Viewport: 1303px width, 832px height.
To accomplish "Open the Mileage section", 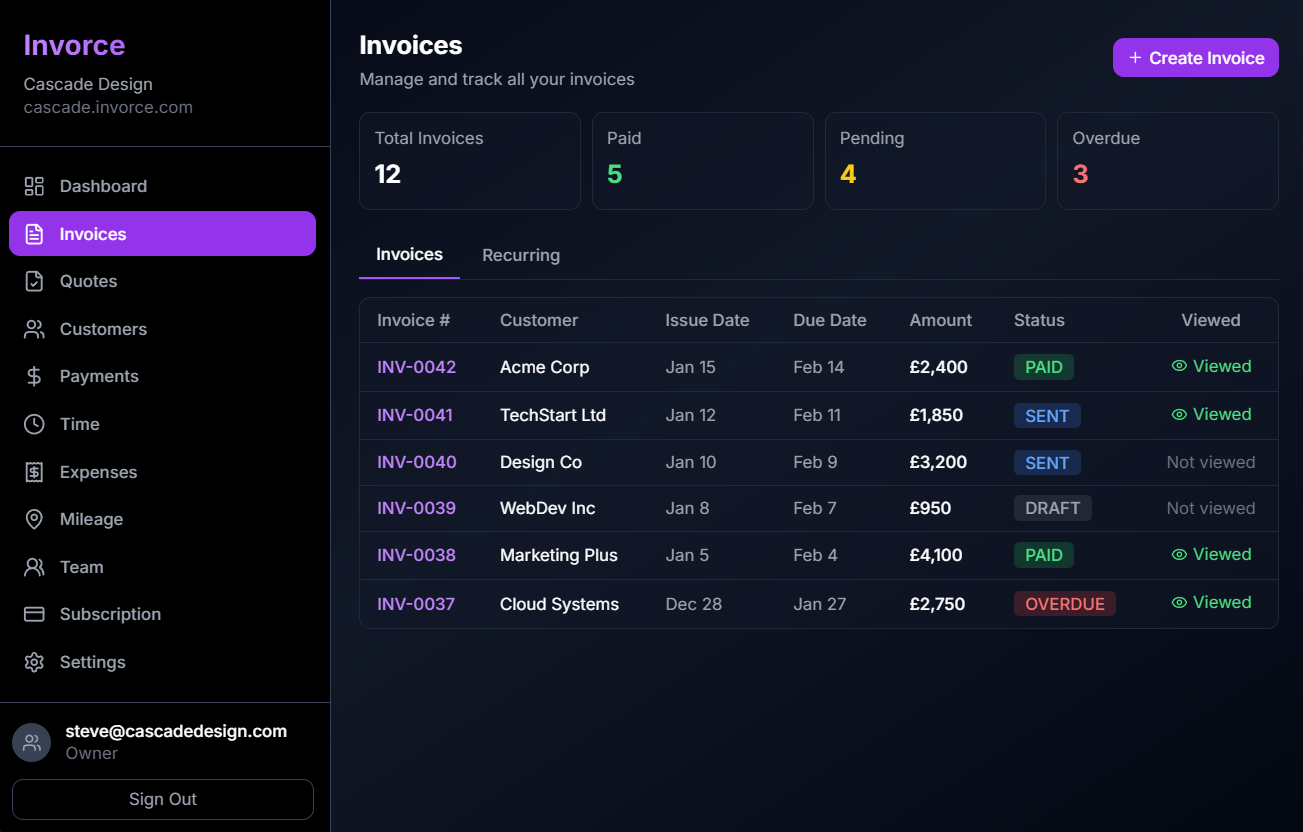I will 33,519.
